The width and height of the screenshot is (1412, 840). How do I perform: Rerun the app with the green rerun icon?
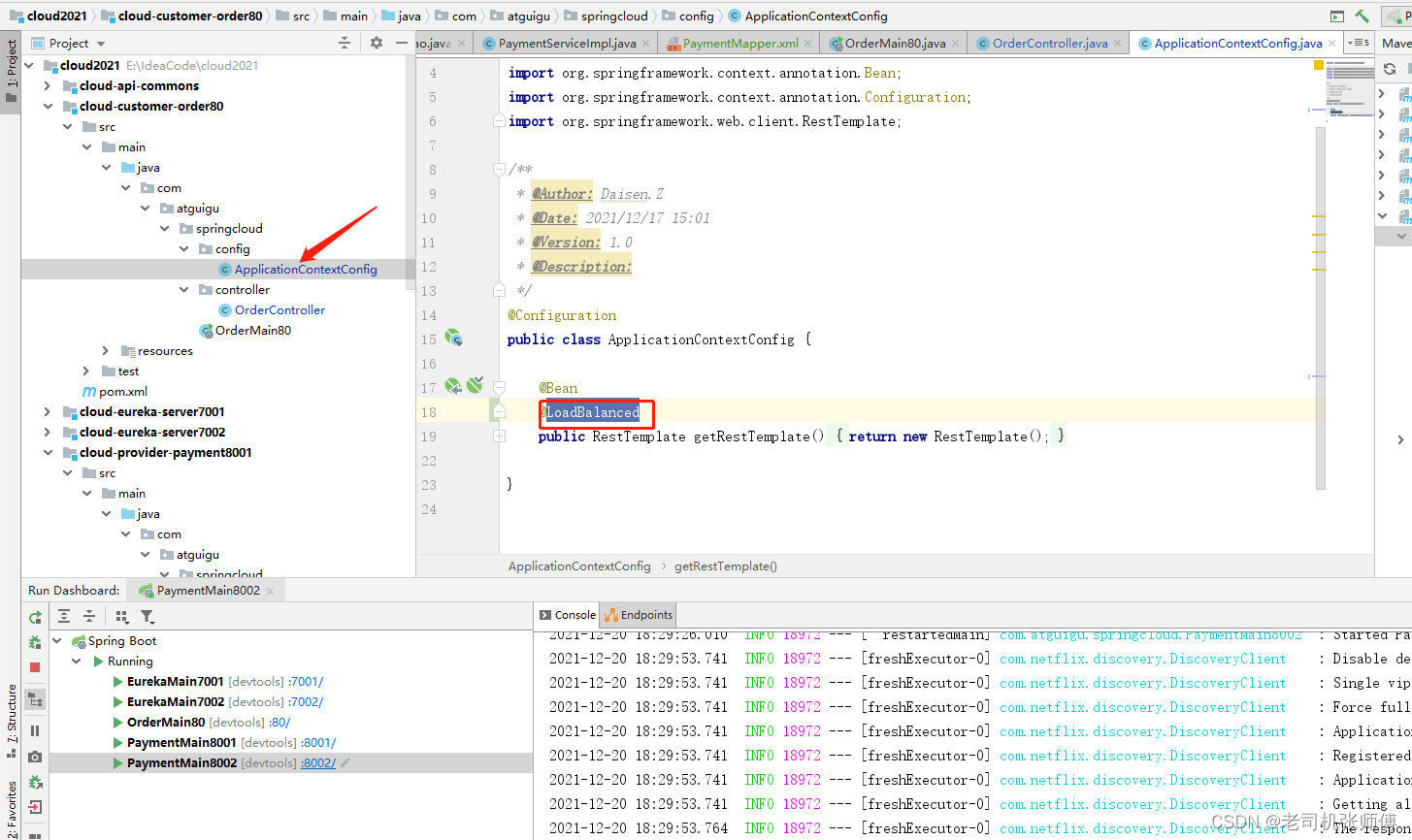(35, 617)
